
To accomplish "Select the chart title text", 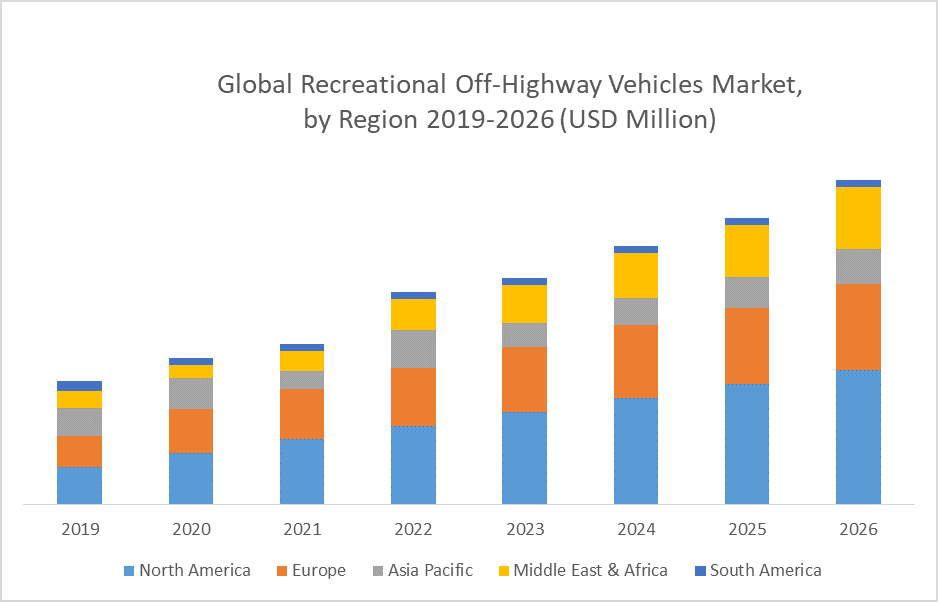I will click(x=510, y=102).
